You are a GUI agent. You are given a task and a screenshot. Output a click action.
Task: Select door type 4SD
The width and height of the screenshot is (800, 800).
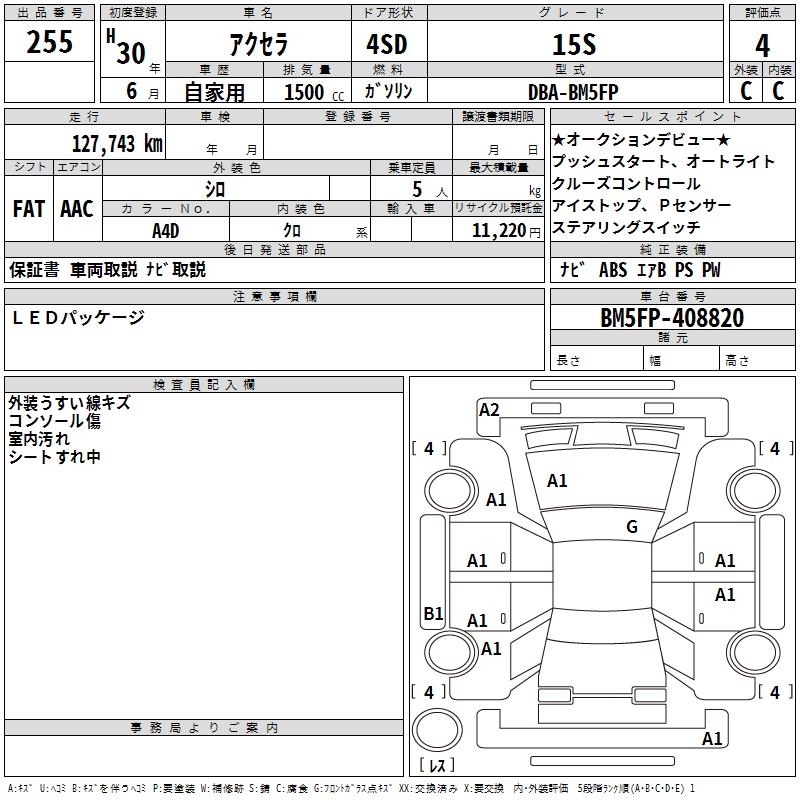387,44
